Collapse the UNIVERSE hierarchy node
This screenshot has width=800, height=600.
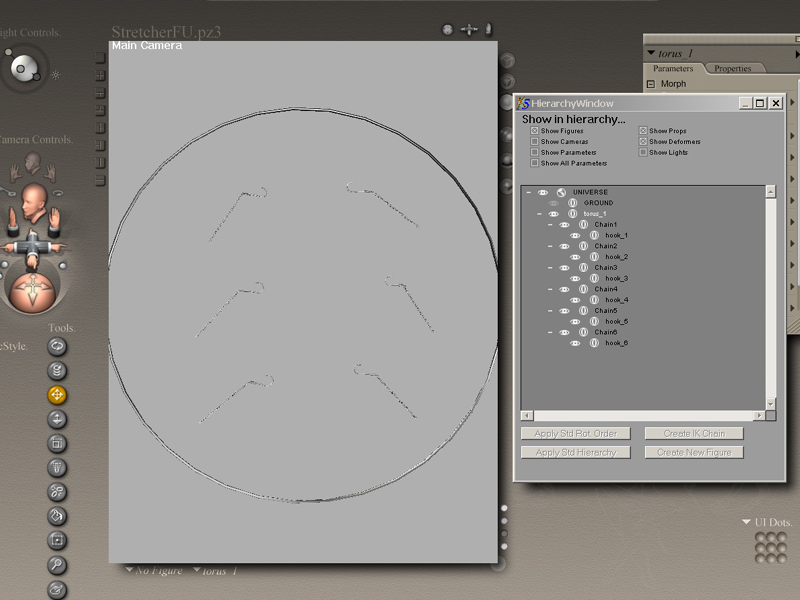pyautogui.click(x=527, y=192)
